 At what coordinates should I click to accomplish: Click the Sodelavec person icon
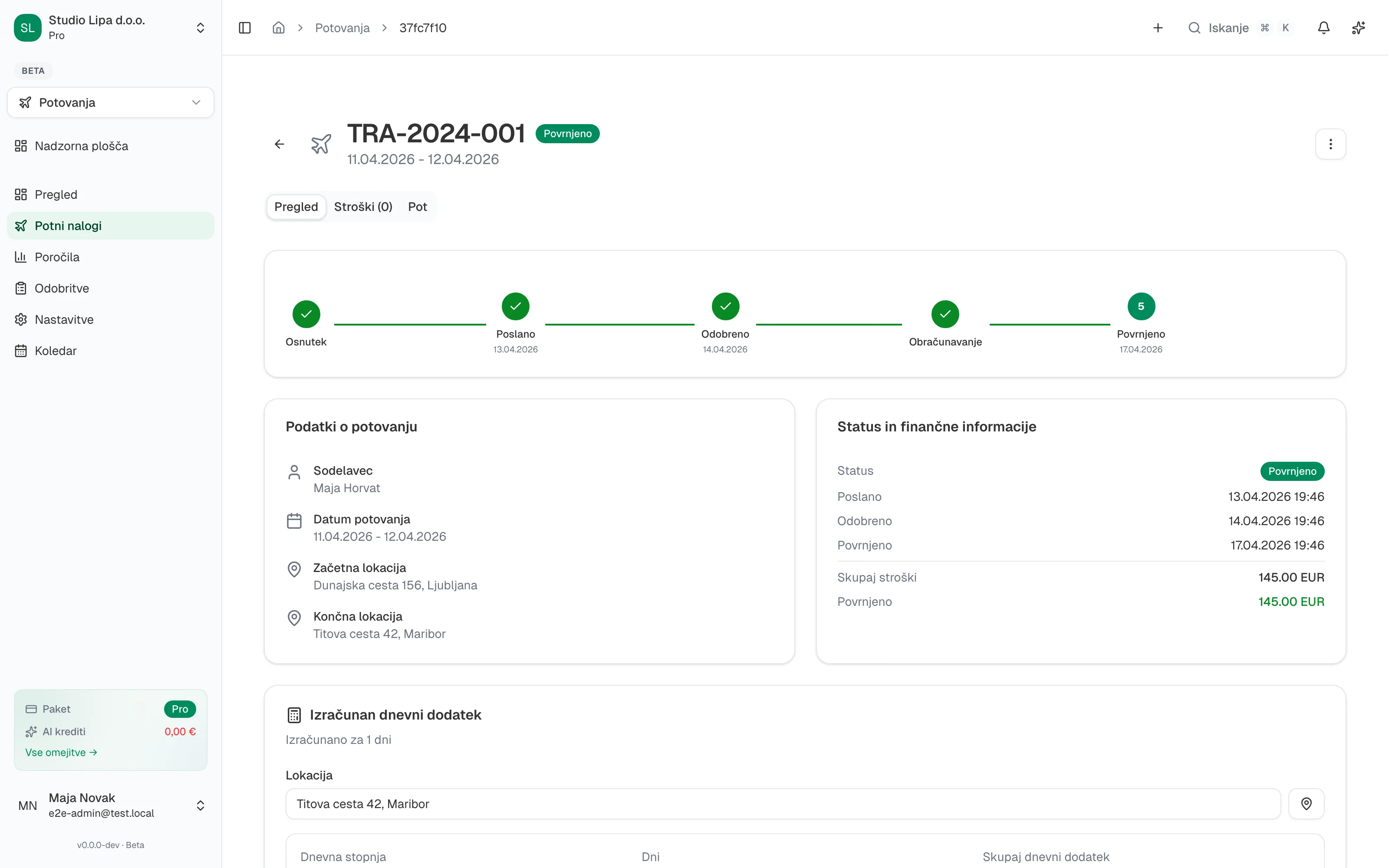tap(294, 473)
